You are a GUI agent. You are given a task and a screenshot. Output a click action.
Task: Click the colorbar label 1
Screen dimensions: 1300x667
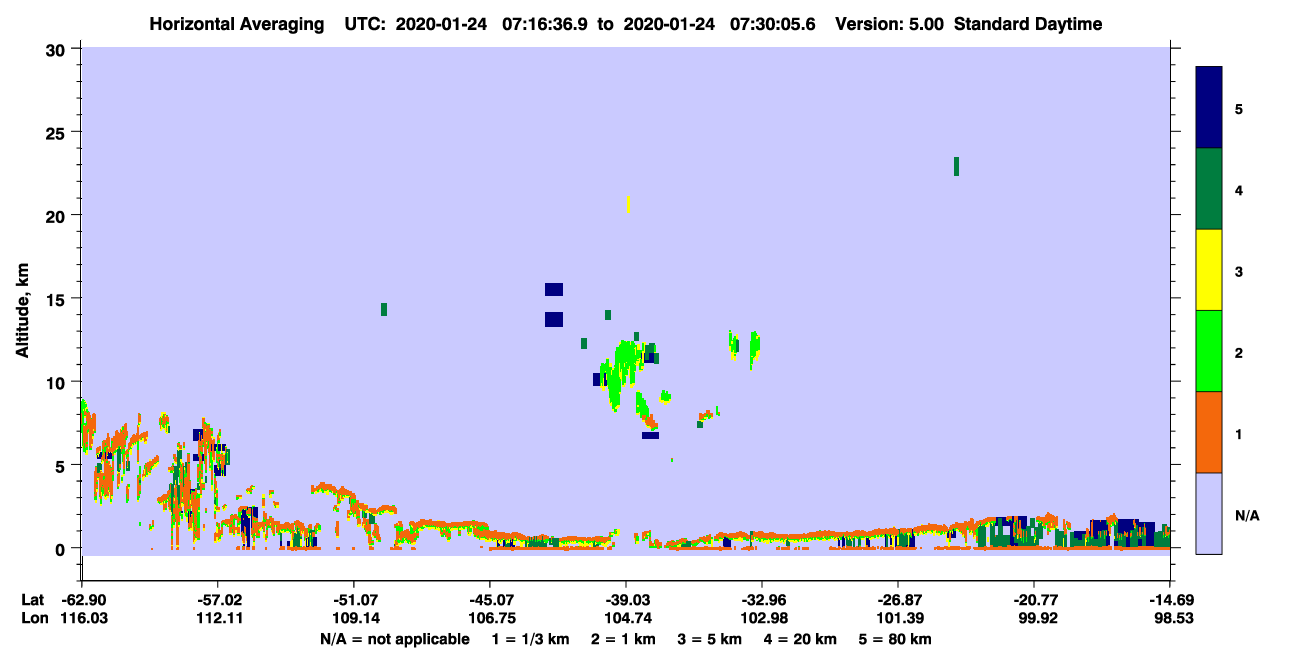click(x=1239, y=433)
